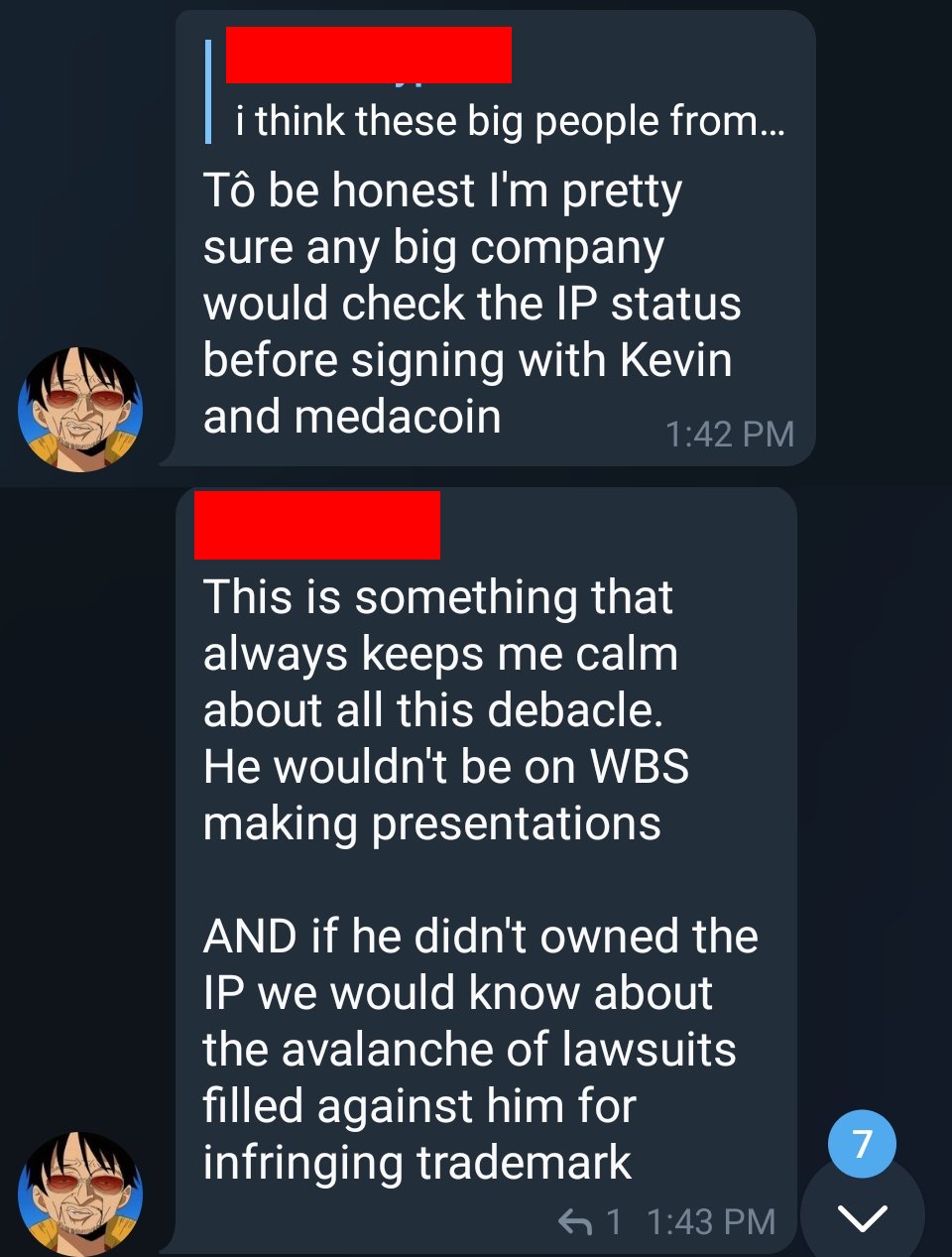The width and height of the screenshot is (952, 1257).
Task: Open the avatar next to the 1:43 PM message
Action: tap(80, 1194)
